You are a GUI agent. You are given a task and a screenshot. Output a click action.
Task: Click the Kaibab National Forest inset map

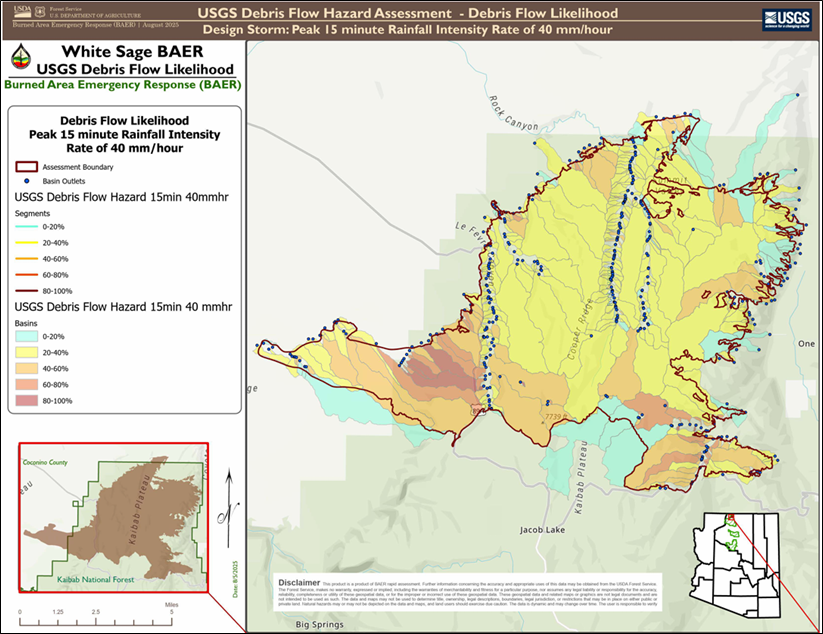click(x=114, y=518)
